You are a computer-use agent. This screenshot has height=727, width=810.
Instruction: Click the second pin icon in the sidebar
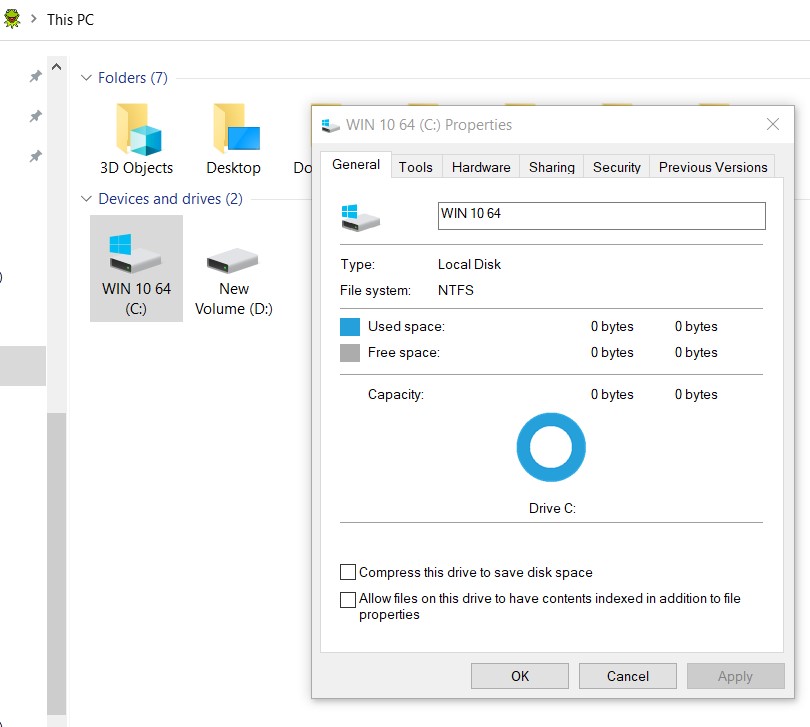[x=35, y=116]
